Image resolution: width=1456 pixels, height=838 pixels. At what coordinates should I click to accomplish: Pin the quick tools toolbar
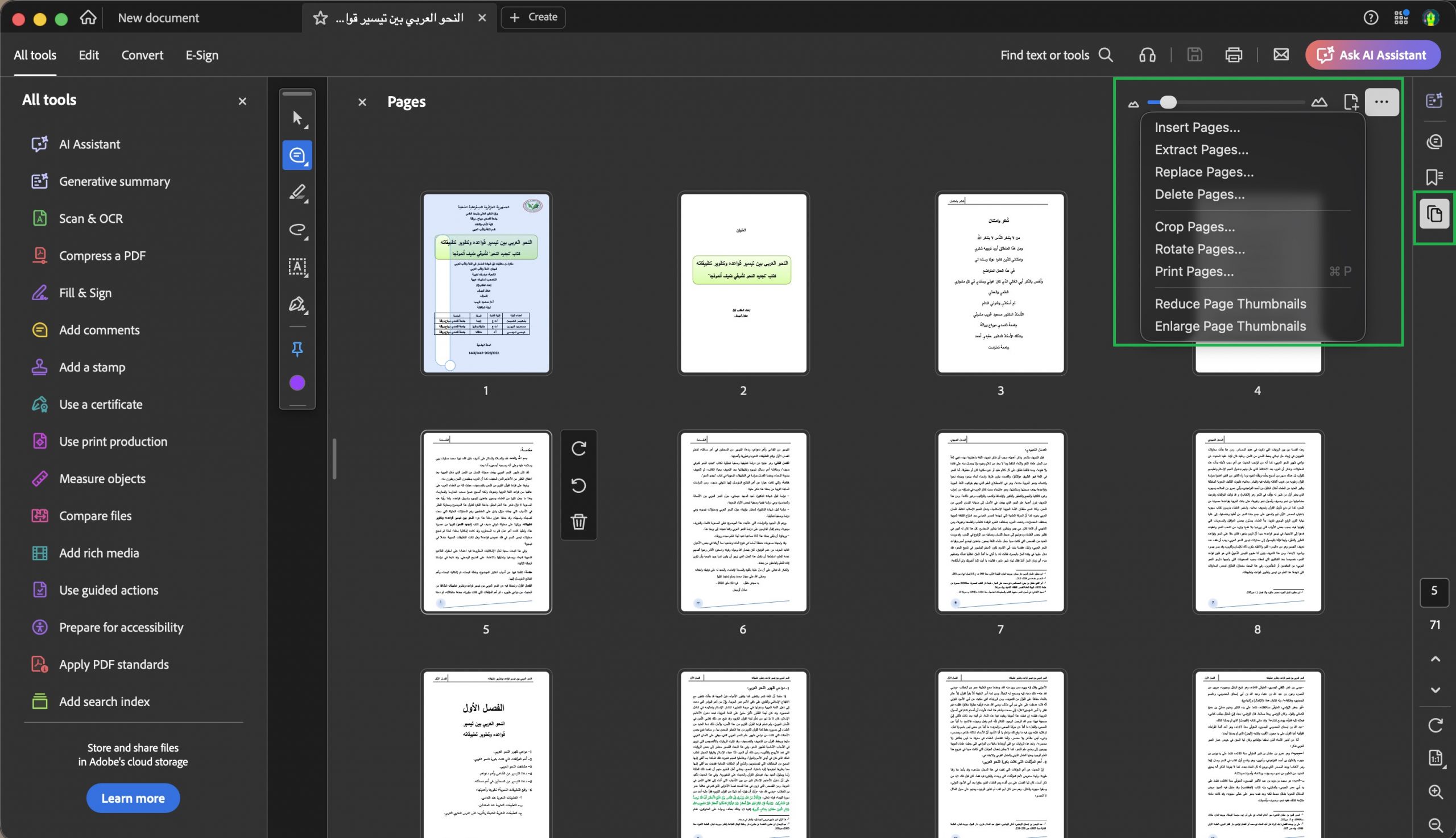pyautogui.click(x=297, y=349)
